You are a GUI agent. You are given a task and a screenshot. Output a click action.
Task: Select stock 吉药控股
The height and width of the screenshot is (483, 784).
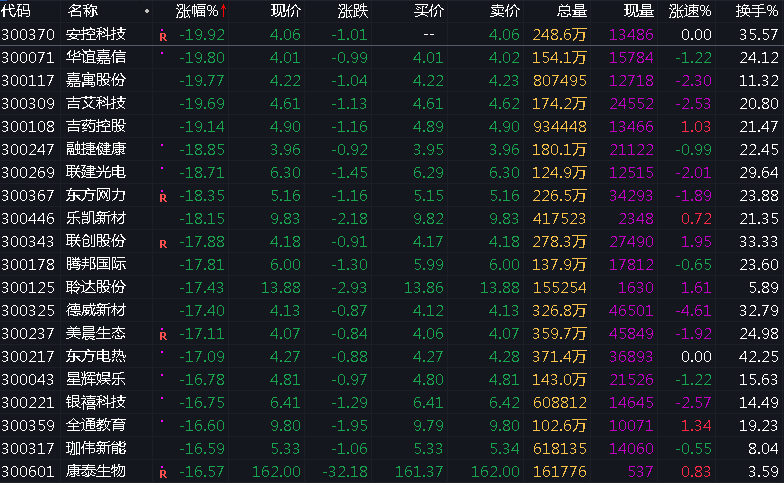tap(96, 126)
